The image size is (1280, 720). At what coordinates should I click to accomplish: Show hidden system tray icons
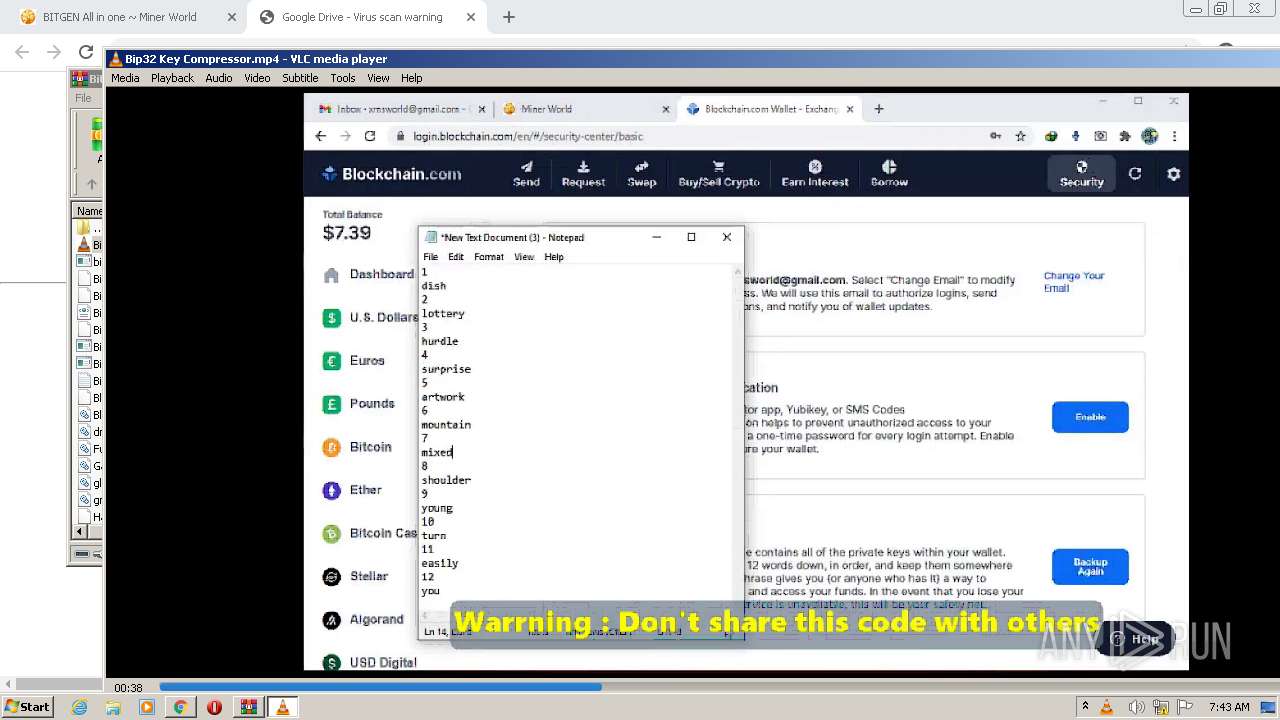coord(1085,707)
